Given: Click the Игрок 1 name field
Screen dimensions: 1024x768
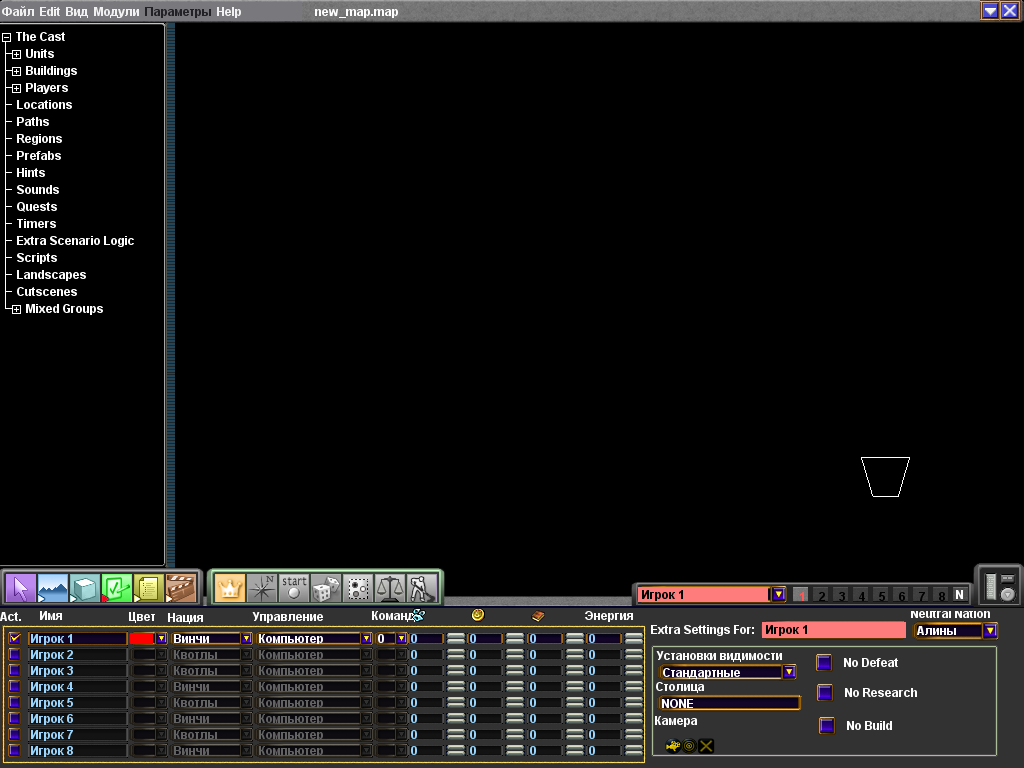Looking at the screenshot, I should click(77, 639).
